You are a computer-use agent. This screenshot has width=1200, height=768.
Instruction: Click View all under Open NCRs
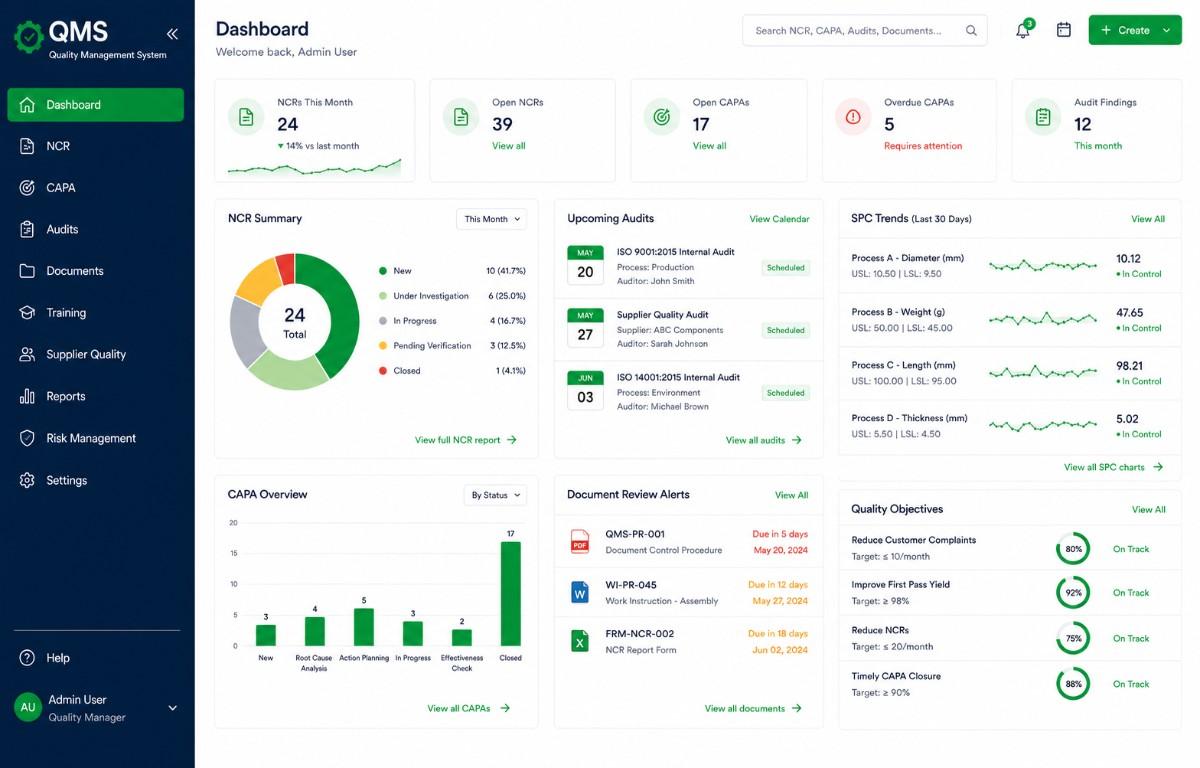(x=509, y=146)
